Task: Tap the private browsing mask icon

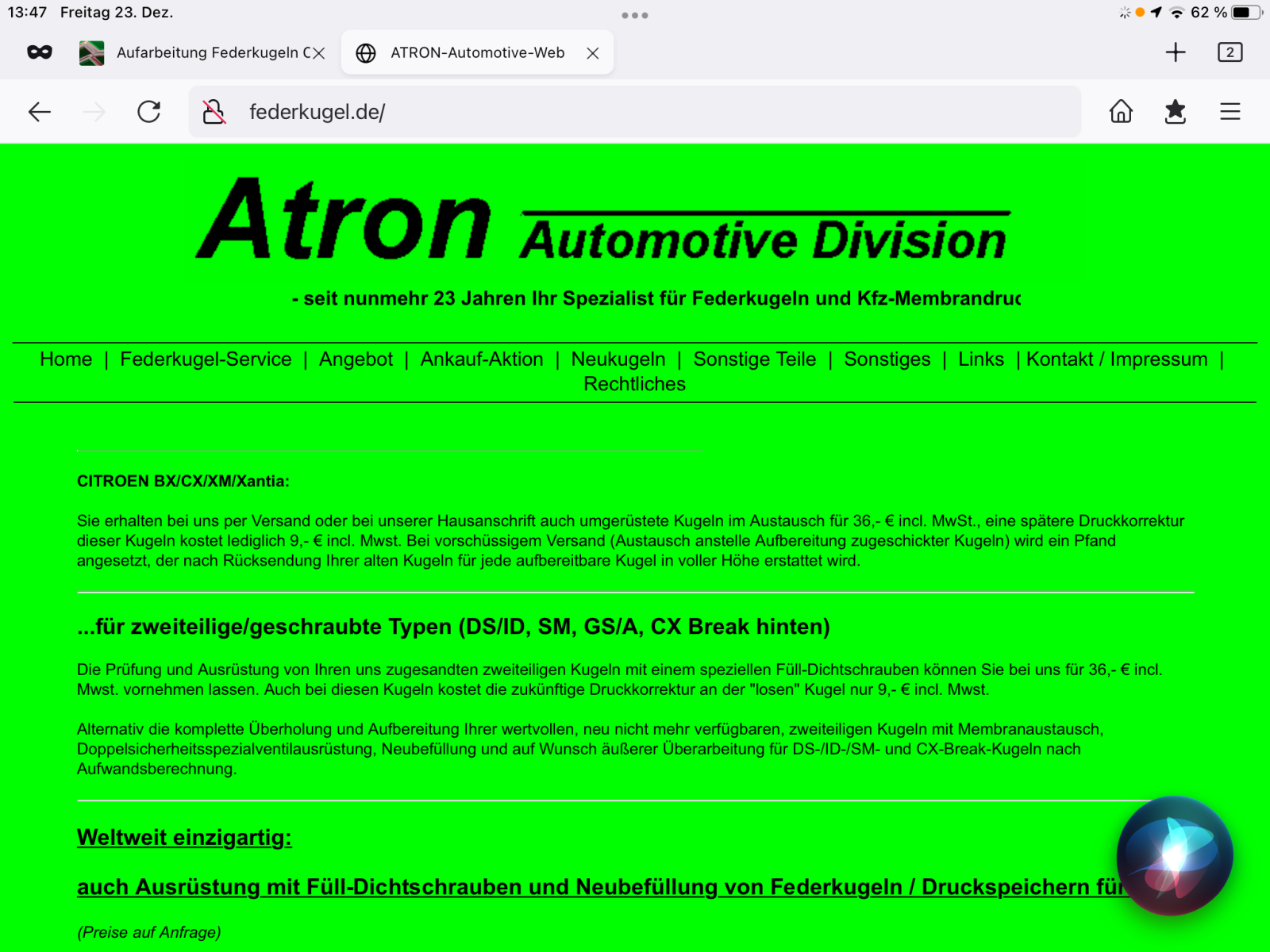Action: [40, 52]
